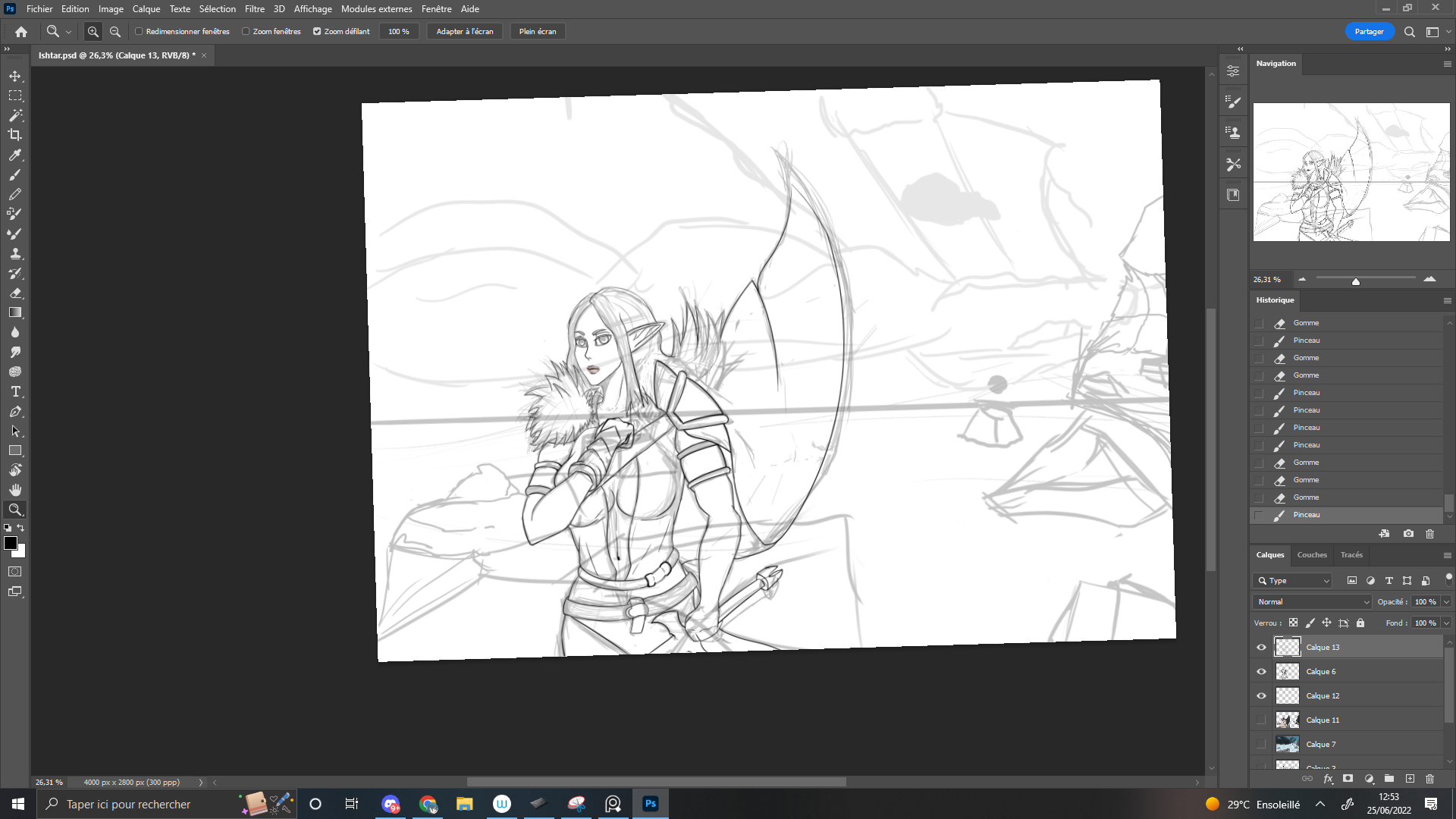The height and width of the screenshot is (819, 1456).
Task: Open the layer filter Type dropdown
Action: coord(1294,581)
